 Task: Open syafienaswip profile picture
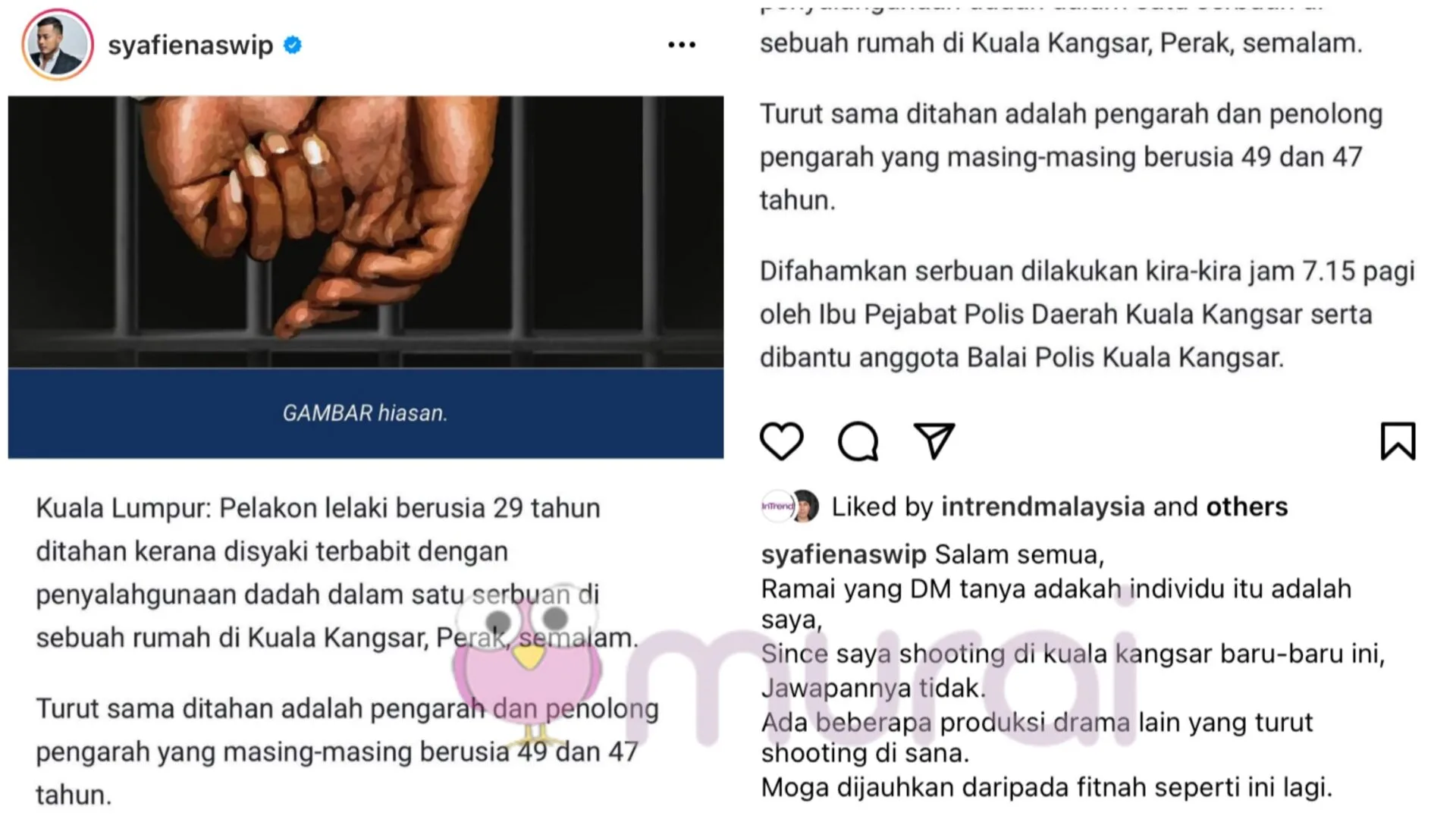click(58, 45)
